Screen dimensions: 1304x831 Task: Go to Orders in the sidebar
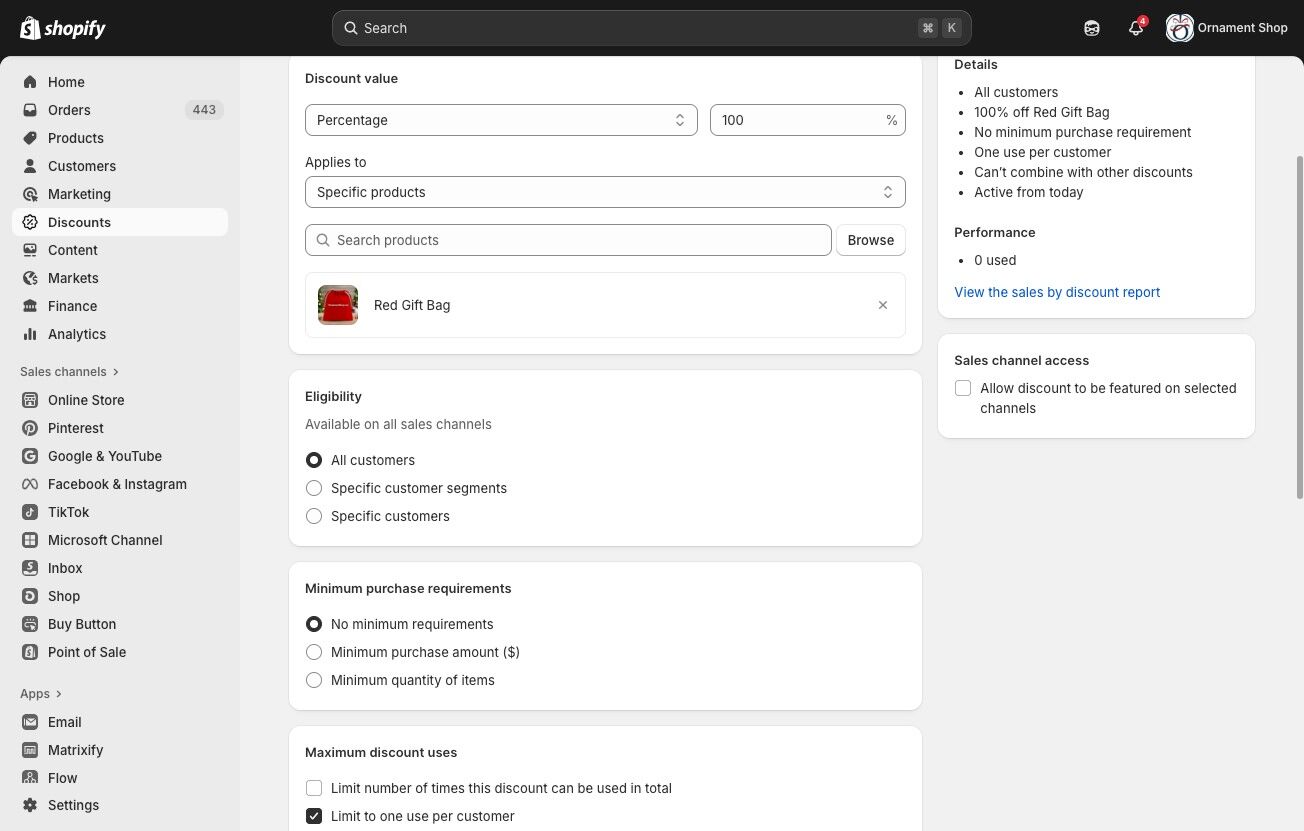[69, 110]
